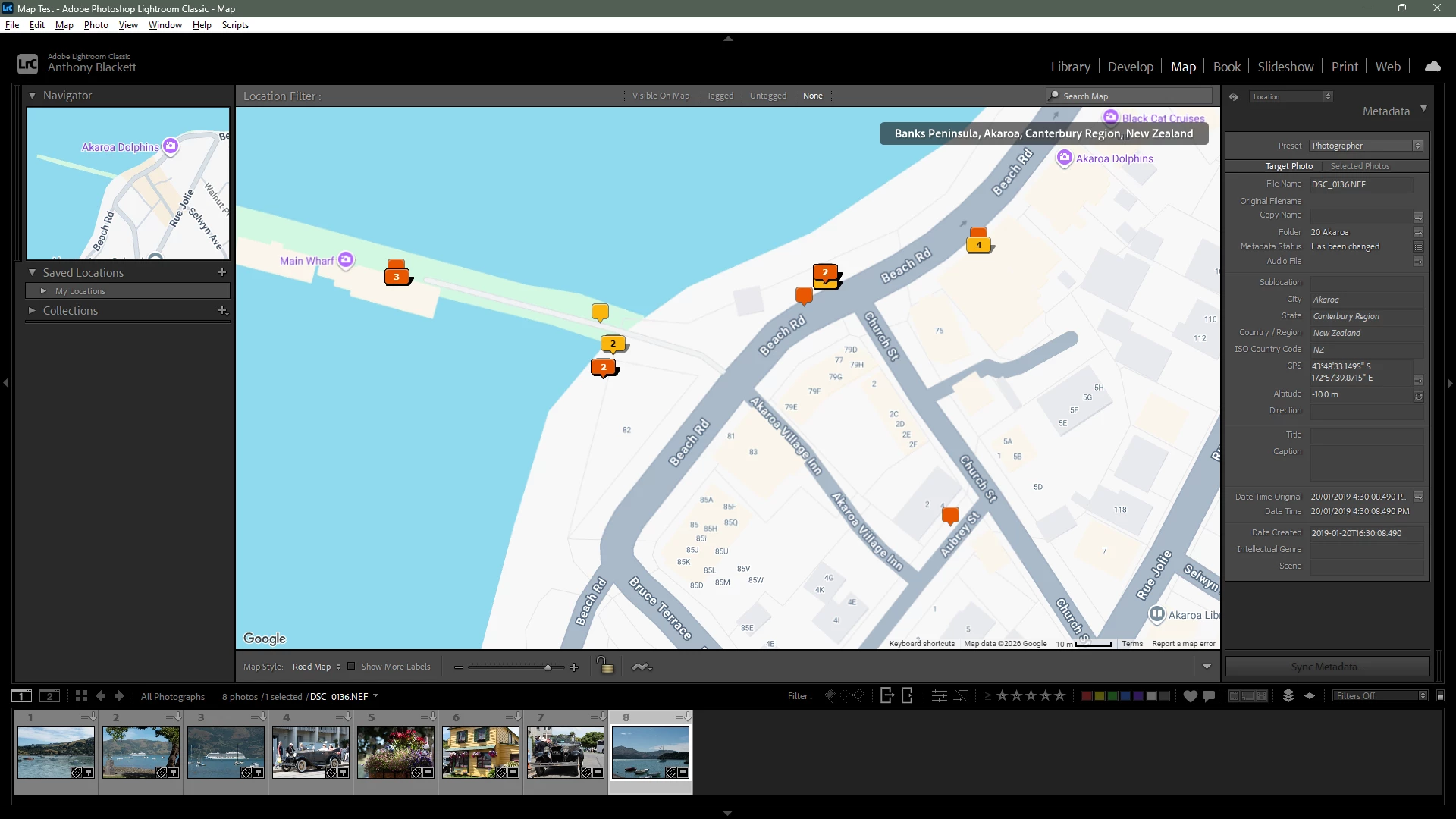Open the Map menu in menu bar
This screenshot has width=1456, height=819.
64,25
